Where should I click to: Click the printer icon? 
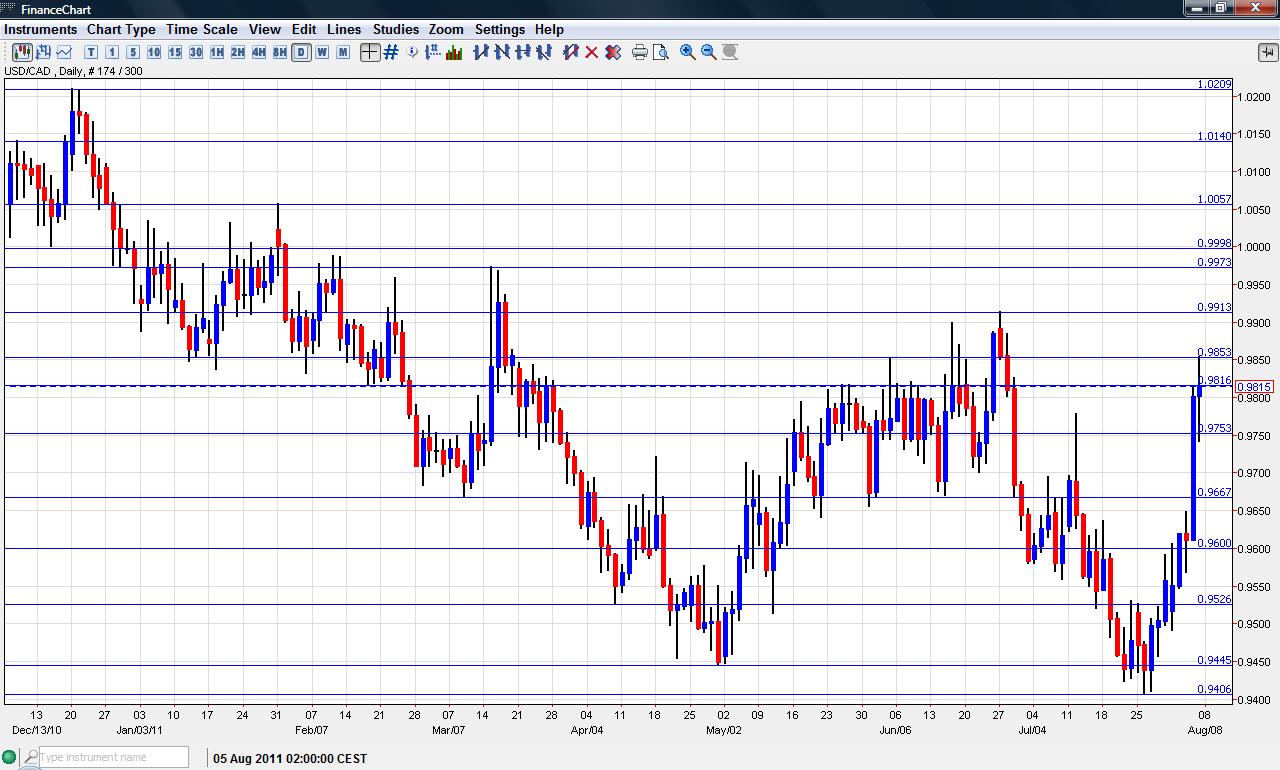pyautogui.click(x=640, y=52)
